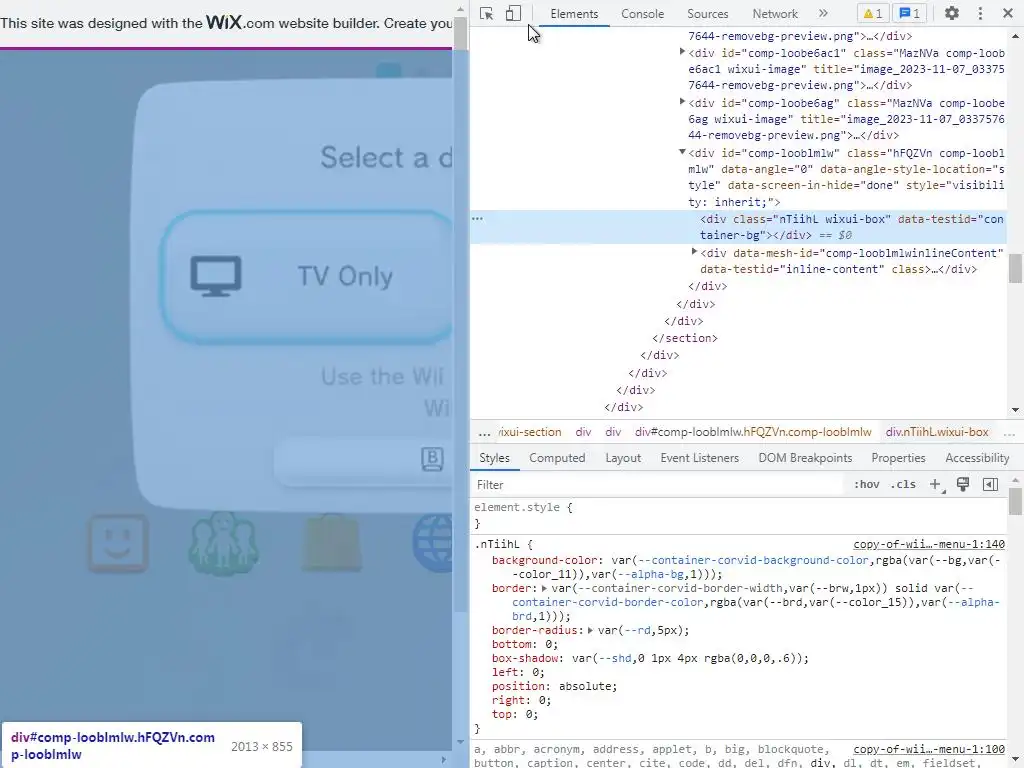This screenshot has width=1024, height=768.
Task: Open the Layout pane tab
Action: [x=623, y=458]
